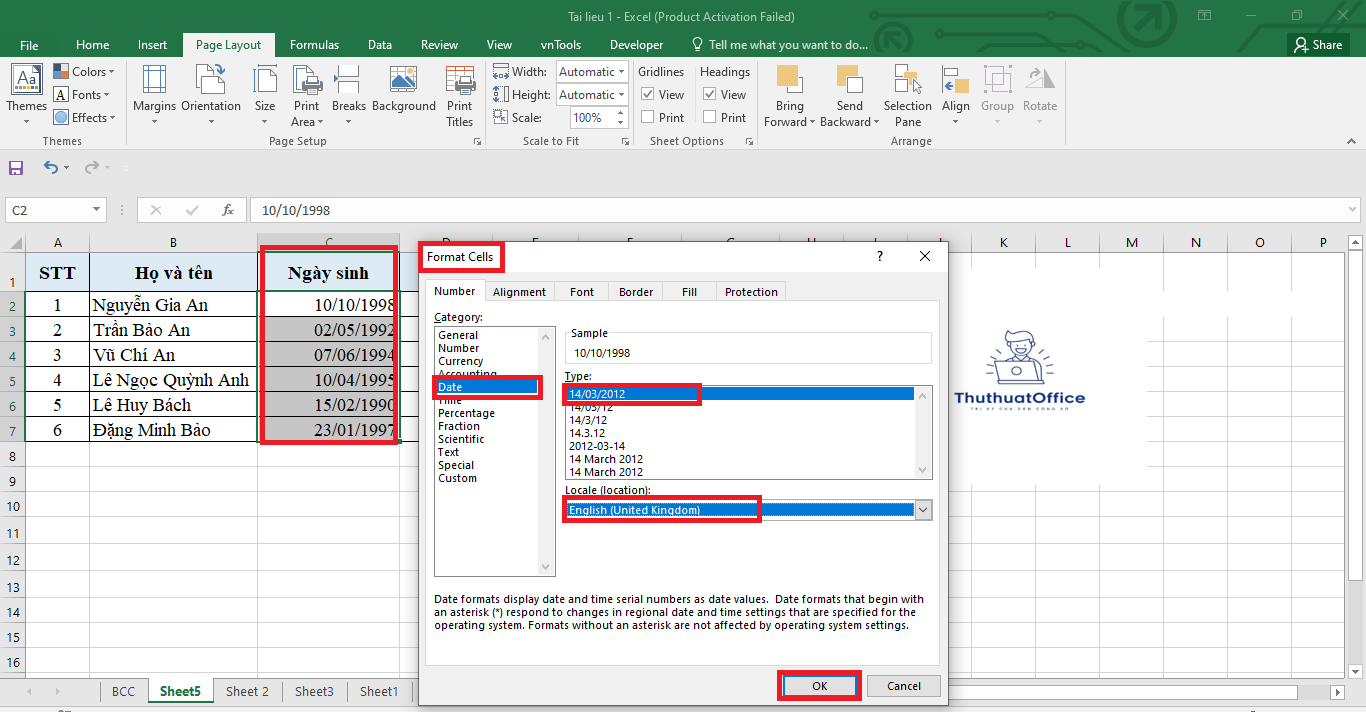Enable the Gridlines Print checkbox

coord(648,118)
